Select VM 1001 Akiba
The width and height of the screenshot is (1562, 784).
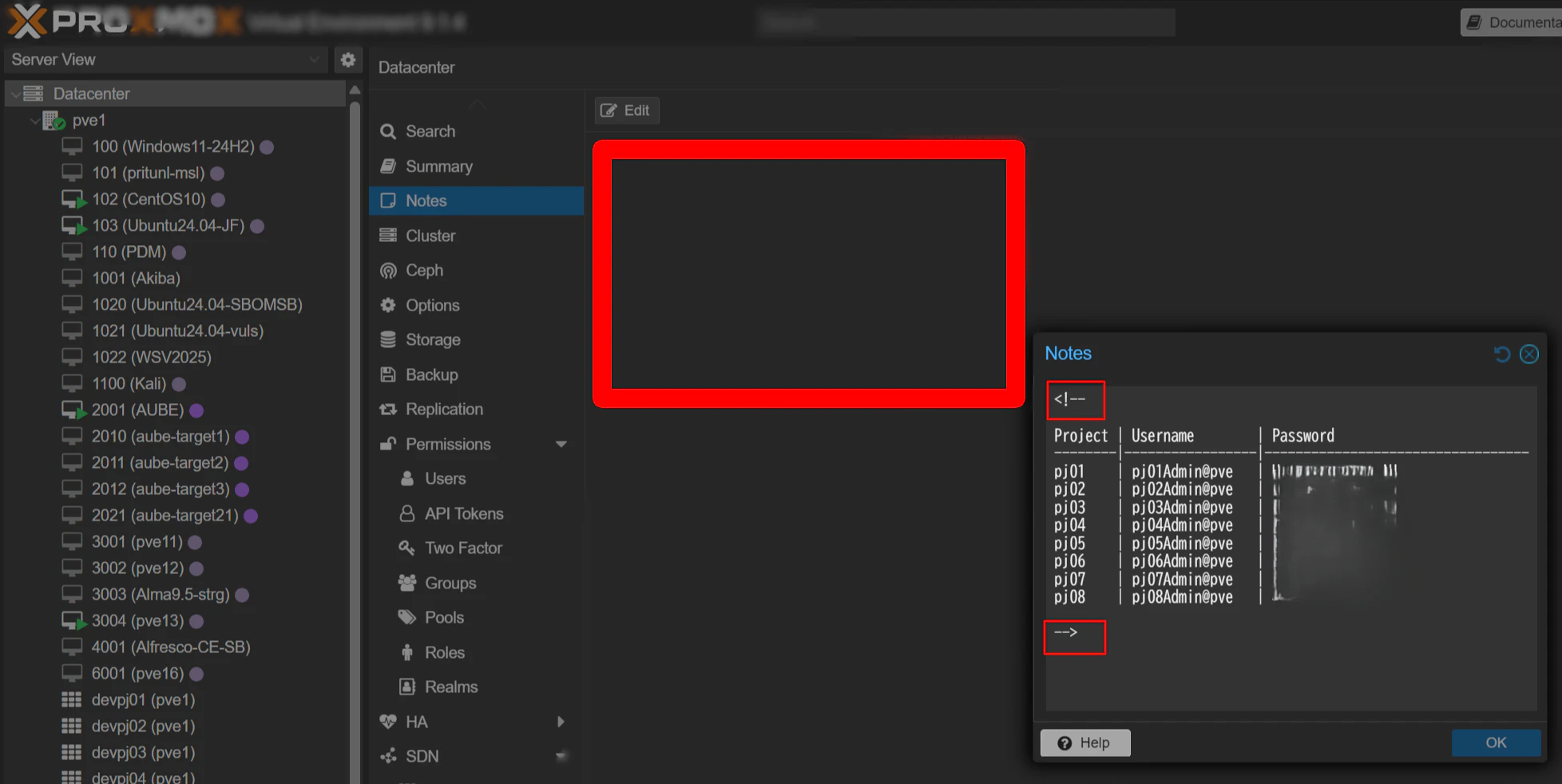click(176, 278)
